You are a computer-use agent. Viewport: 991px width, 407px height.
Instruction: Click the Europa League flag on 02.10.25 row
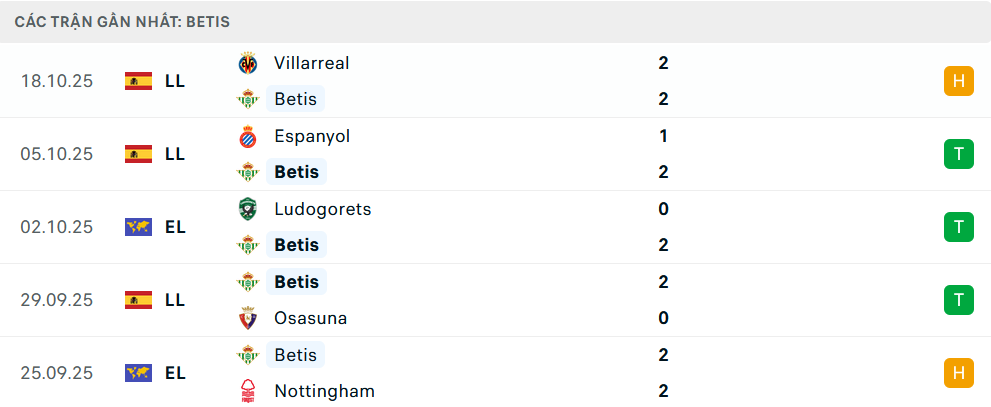[138, 227]
